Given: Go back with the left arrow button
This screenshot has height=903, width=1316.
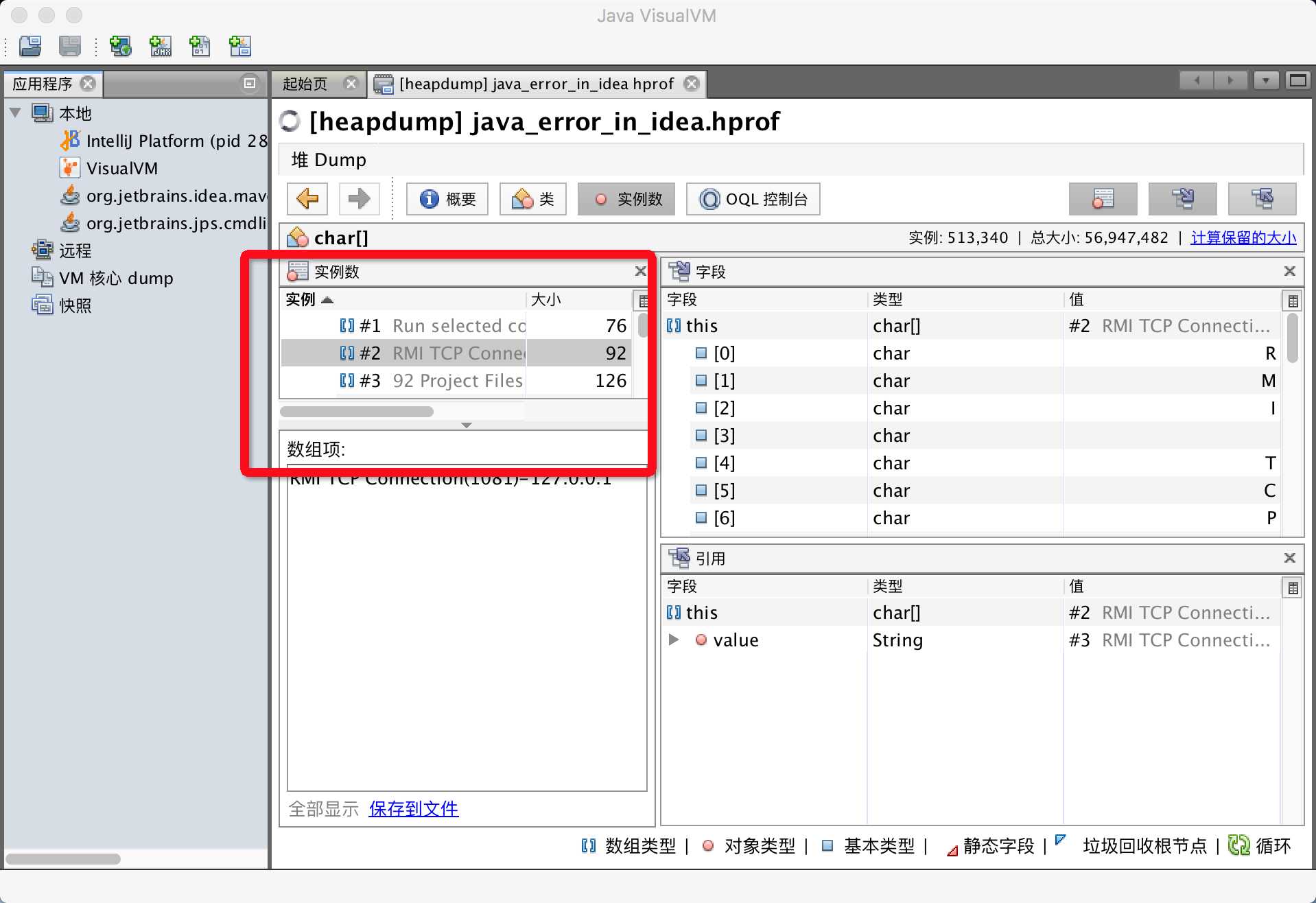Looking at the screenshot, I should click(307, 199).
